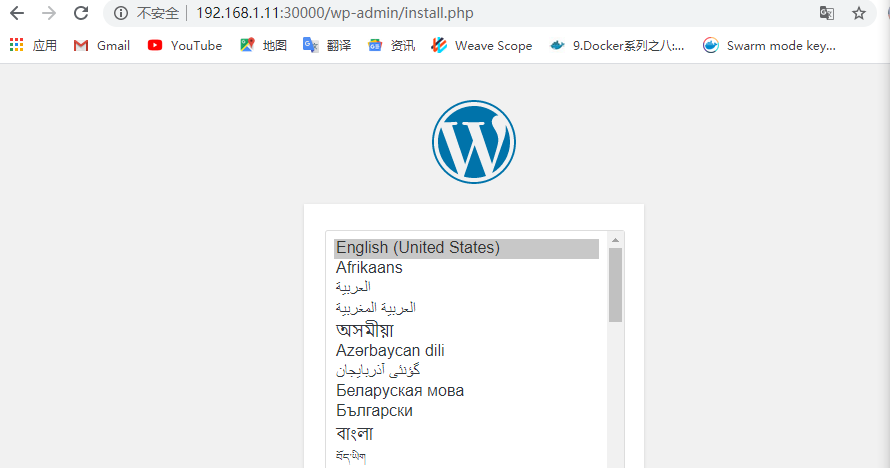Go back with the browser back arrow

click(x=17, y=13)
